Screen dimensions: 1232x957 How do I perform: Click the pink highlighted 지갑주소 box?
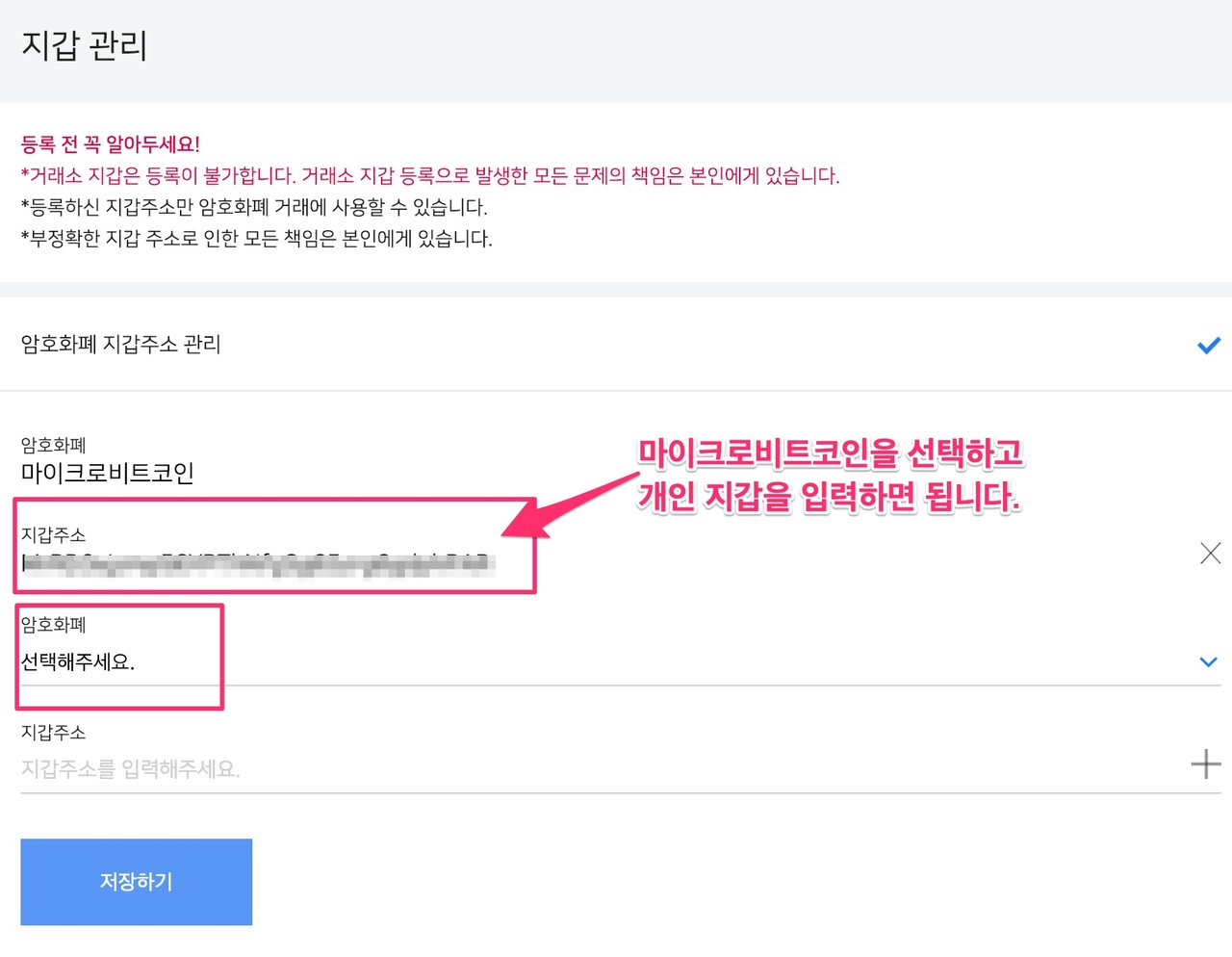click(x=269, y=544)
